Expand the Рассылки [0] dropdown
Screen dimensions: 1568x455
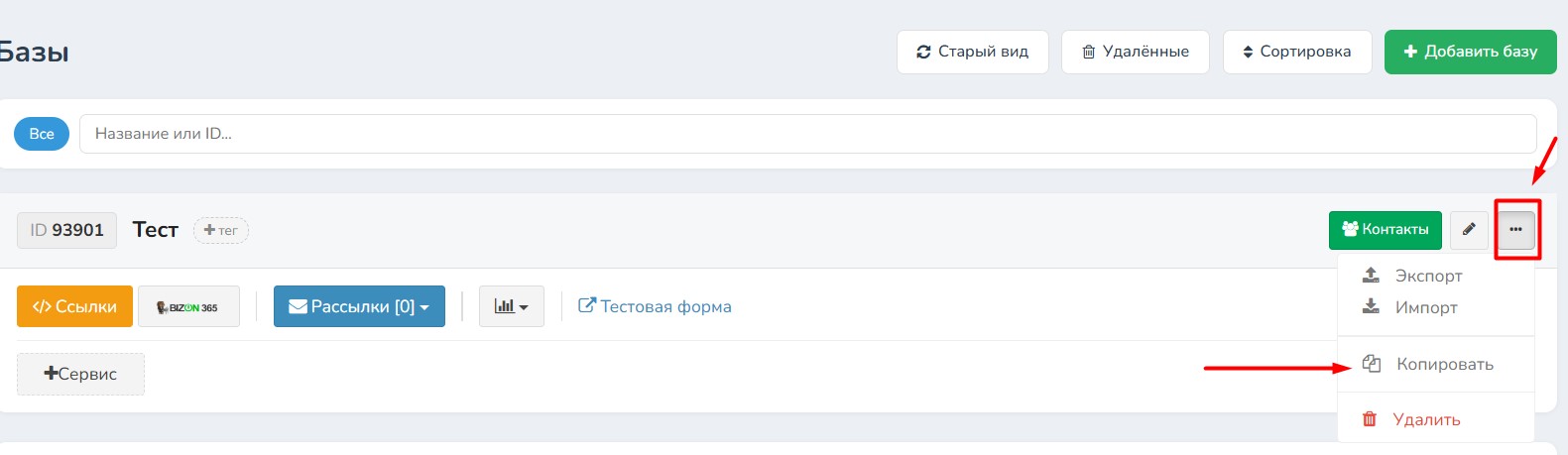359,307
